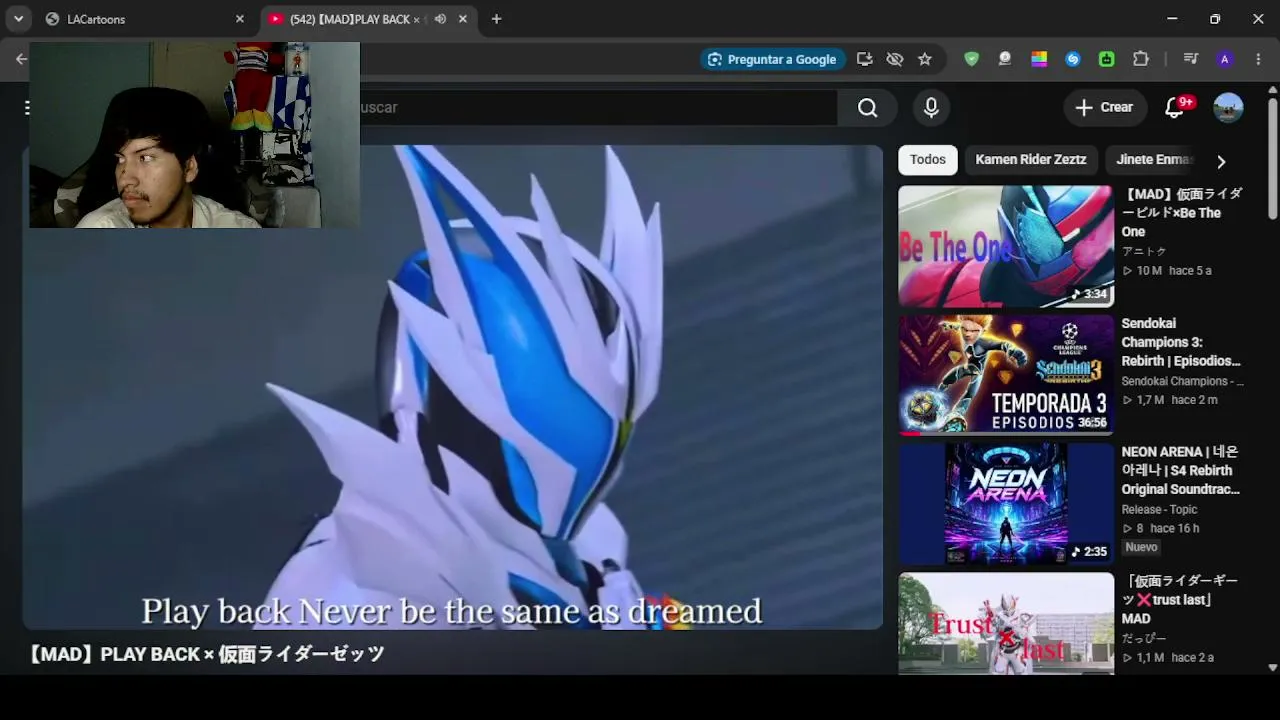Click the Release - Topic channel name
Image resolution: width=1280 pixels, height=720 pixels.
click(x=1159, y=509)
